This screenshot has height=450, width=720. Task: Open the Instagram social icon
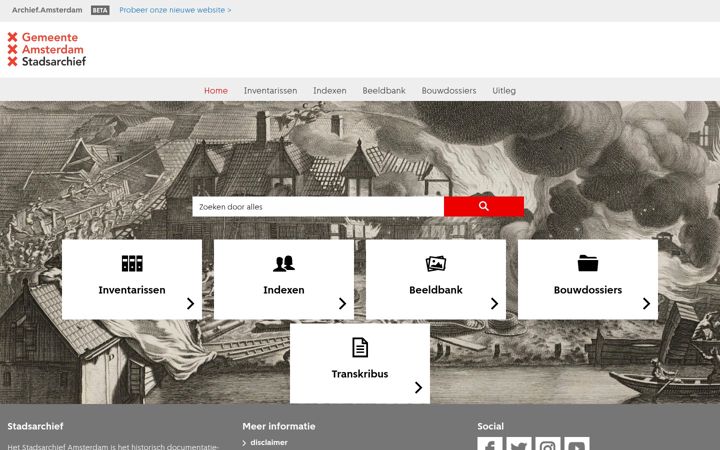tap(548, 444)
